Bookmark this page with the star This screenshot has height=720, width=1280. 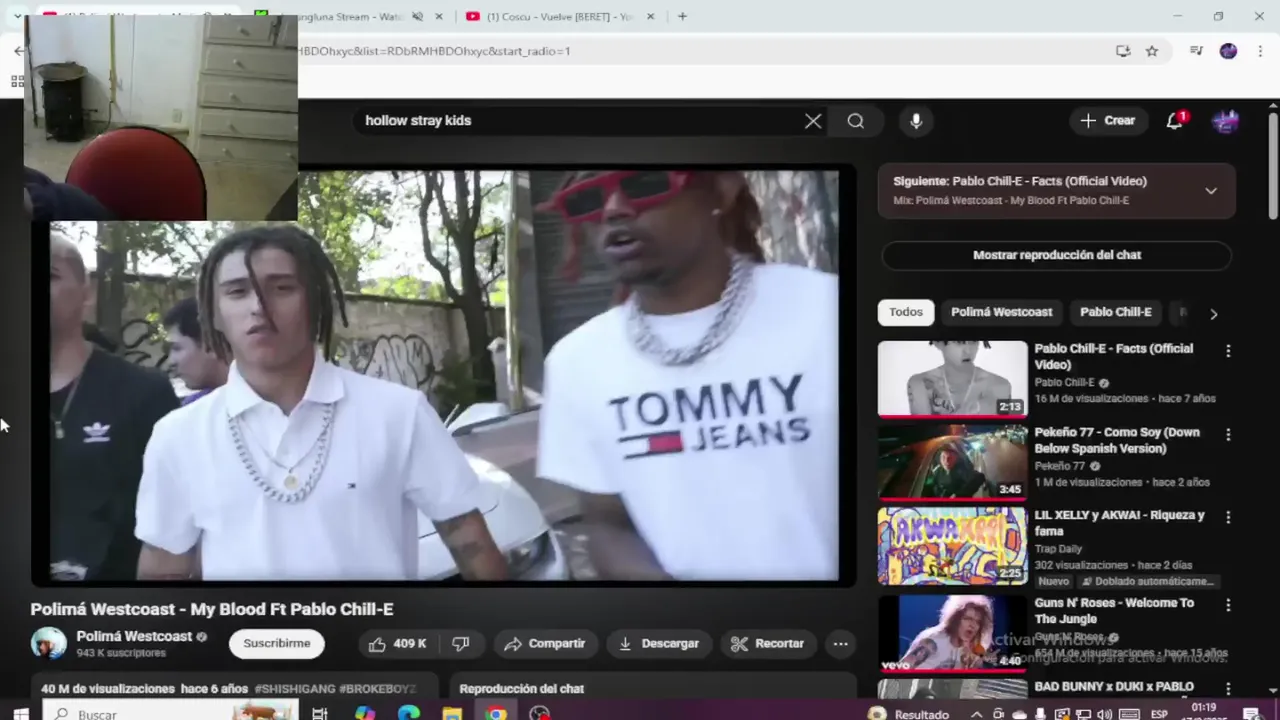pos(1152,51)
